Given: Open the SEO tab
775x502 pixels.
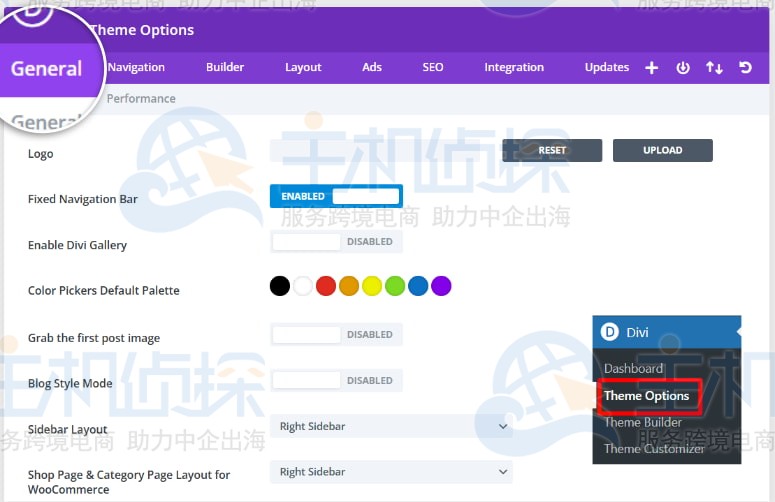Looking at the screenshot, I should point(432,68).
